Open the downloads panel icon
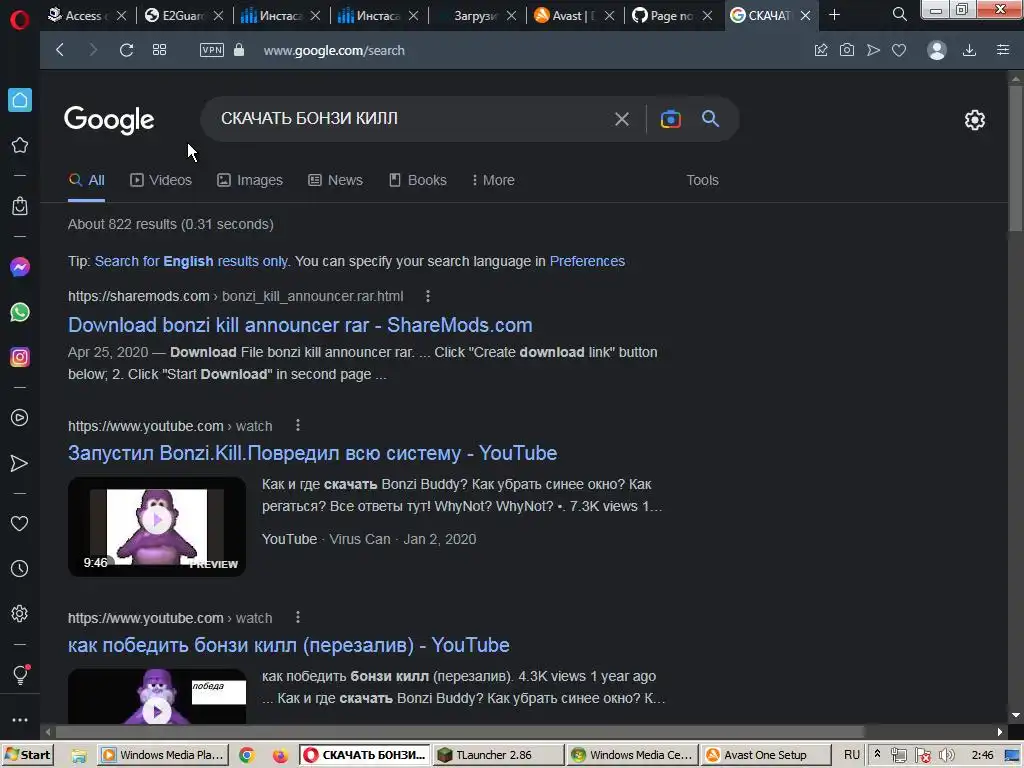This screenshot has width=1024, height=768. click(970, 50)
